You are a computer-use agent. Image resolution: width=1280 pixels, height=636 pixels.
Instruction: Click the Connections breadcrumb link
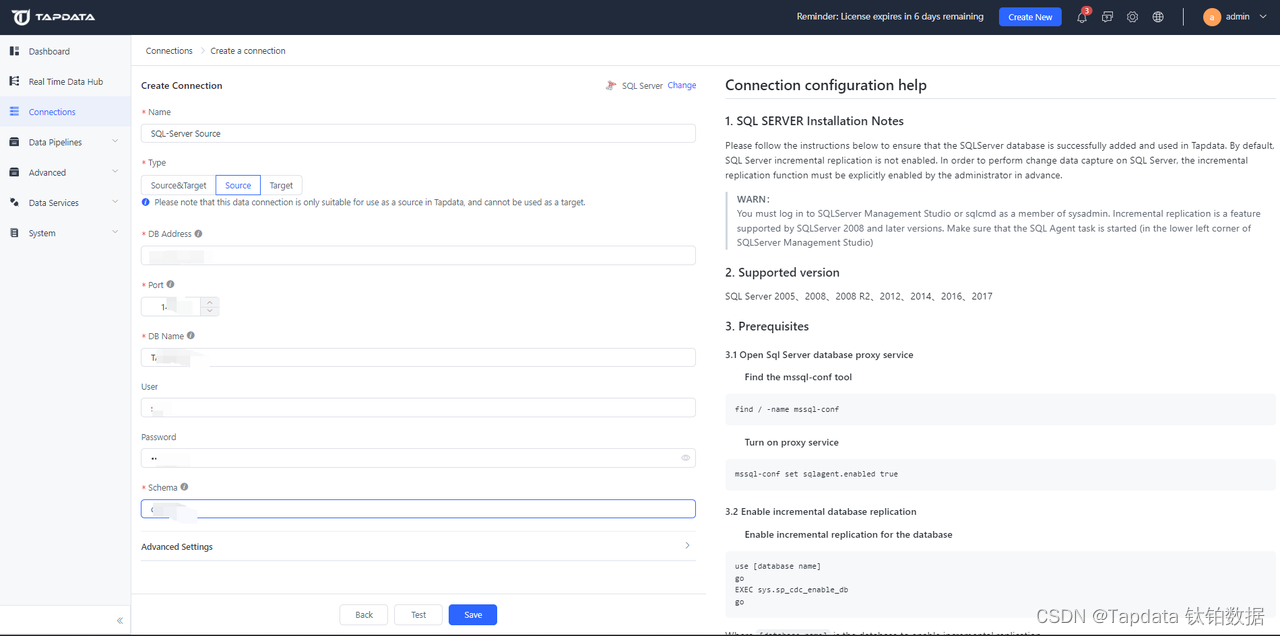pyautogui.click(x=169, y=51)
